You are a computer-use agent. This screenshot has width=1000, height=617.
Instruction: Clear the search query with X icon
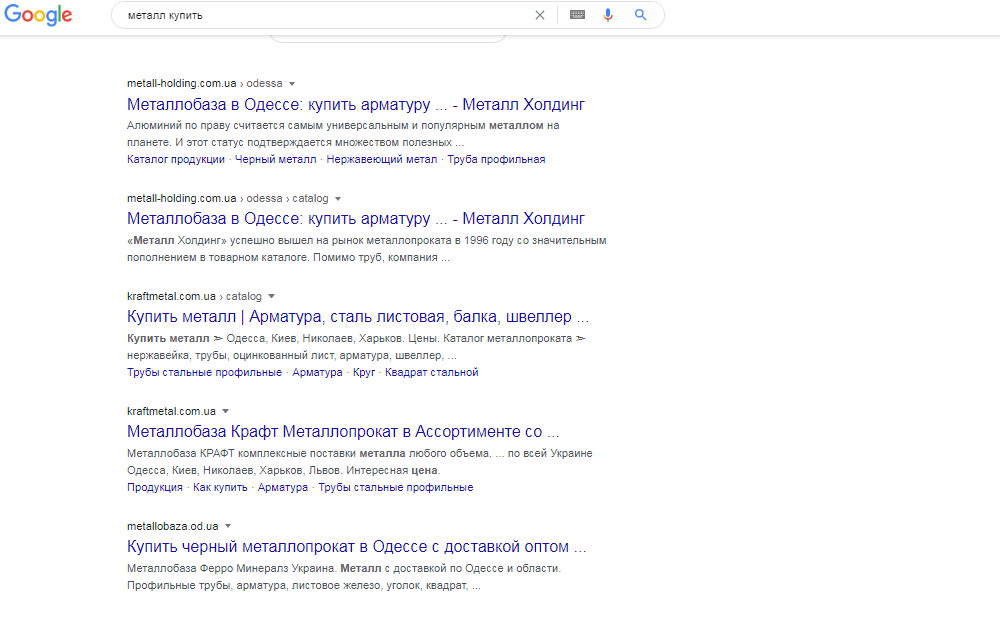click(x=540, y=15)
